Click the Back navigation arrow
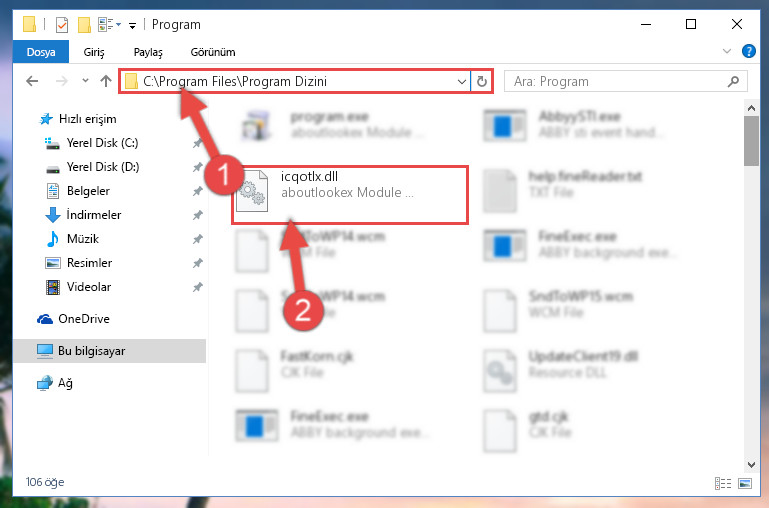Image resolution: width=769 pixels, height=508 pixels. click(32, 81)
